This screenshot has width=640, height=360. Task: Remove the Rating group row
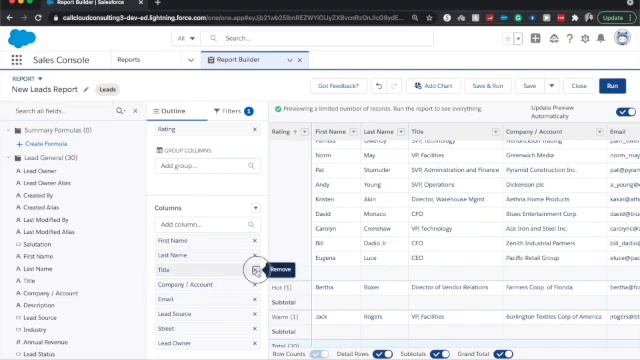pyautogui.click(x=255, y=129)
